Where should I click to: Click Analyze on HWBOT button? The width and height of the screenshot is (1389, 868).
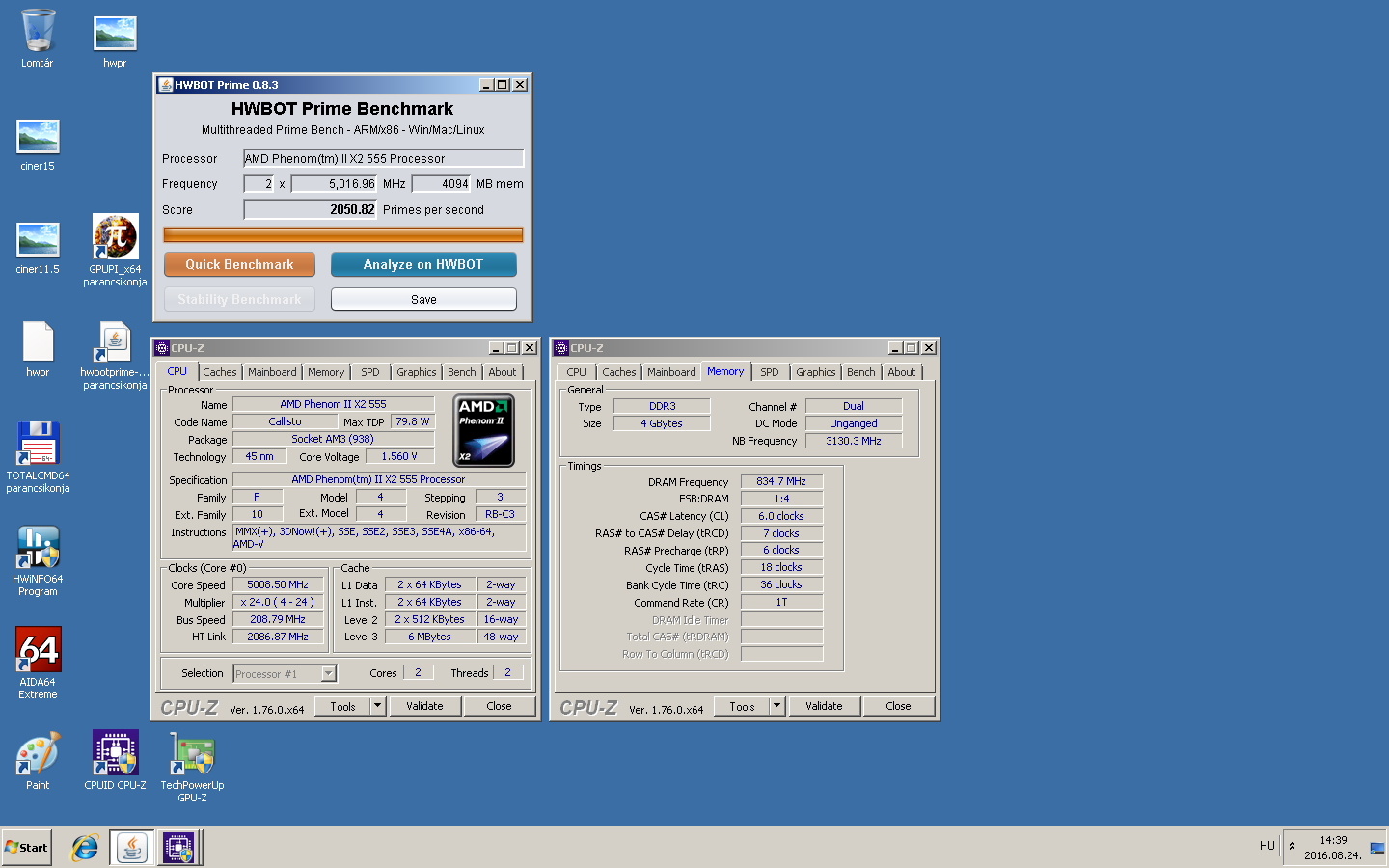tap(423, 264)
